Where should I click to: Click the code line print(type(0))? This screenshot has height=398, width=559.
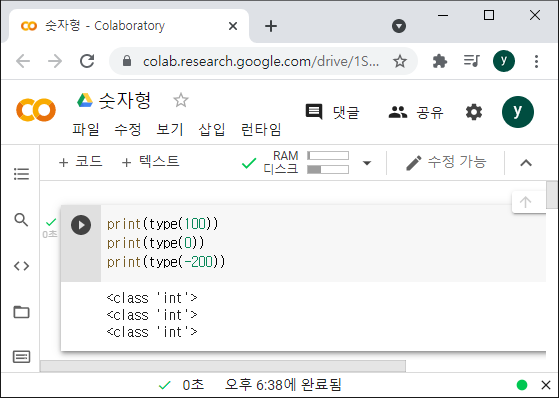[155, 243]
